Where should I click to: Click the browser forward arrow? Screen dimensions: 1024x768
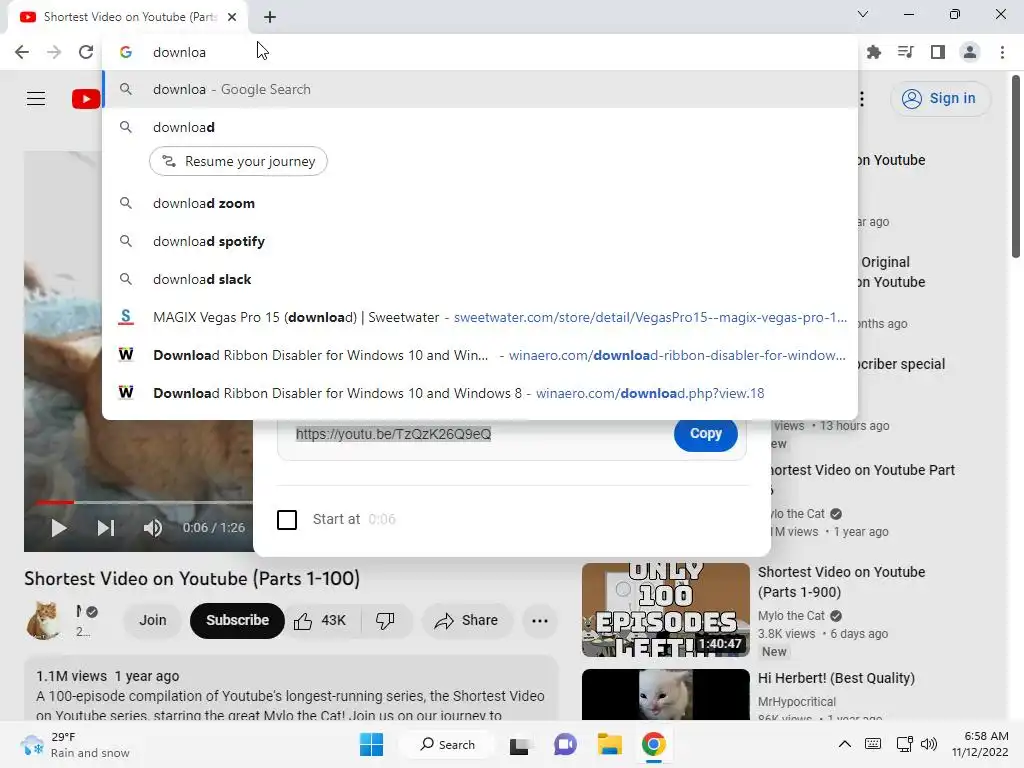(54, 52)
